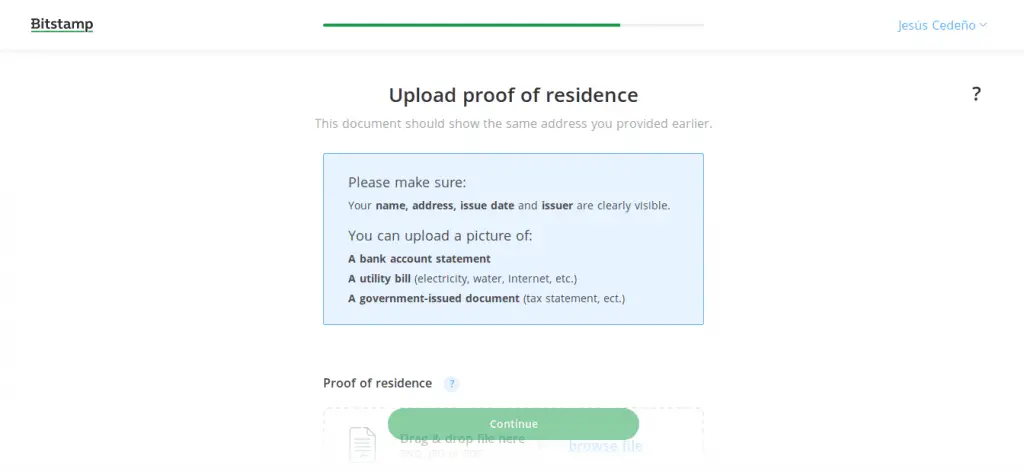This screenshot has height=472, width=1024.
Task: Click the Please make sure text
Action: (x=407, y=182)
